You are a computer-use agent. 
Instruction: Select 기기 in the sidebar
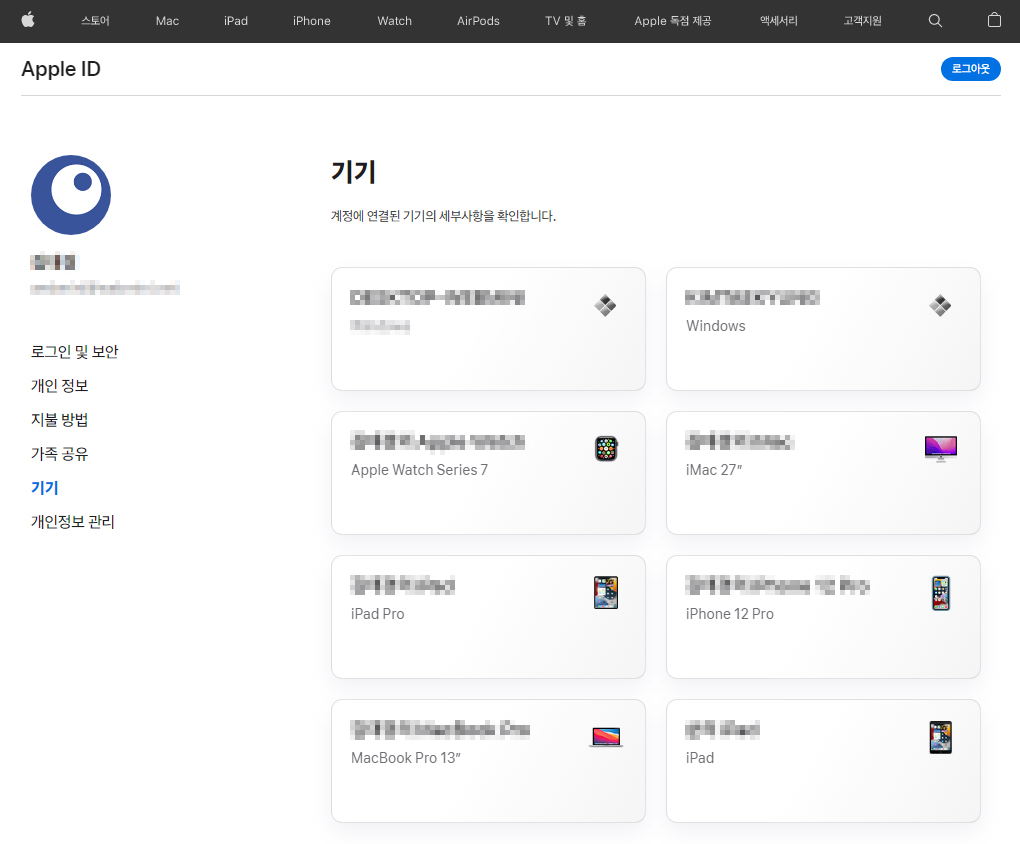(x=45, y=487)
